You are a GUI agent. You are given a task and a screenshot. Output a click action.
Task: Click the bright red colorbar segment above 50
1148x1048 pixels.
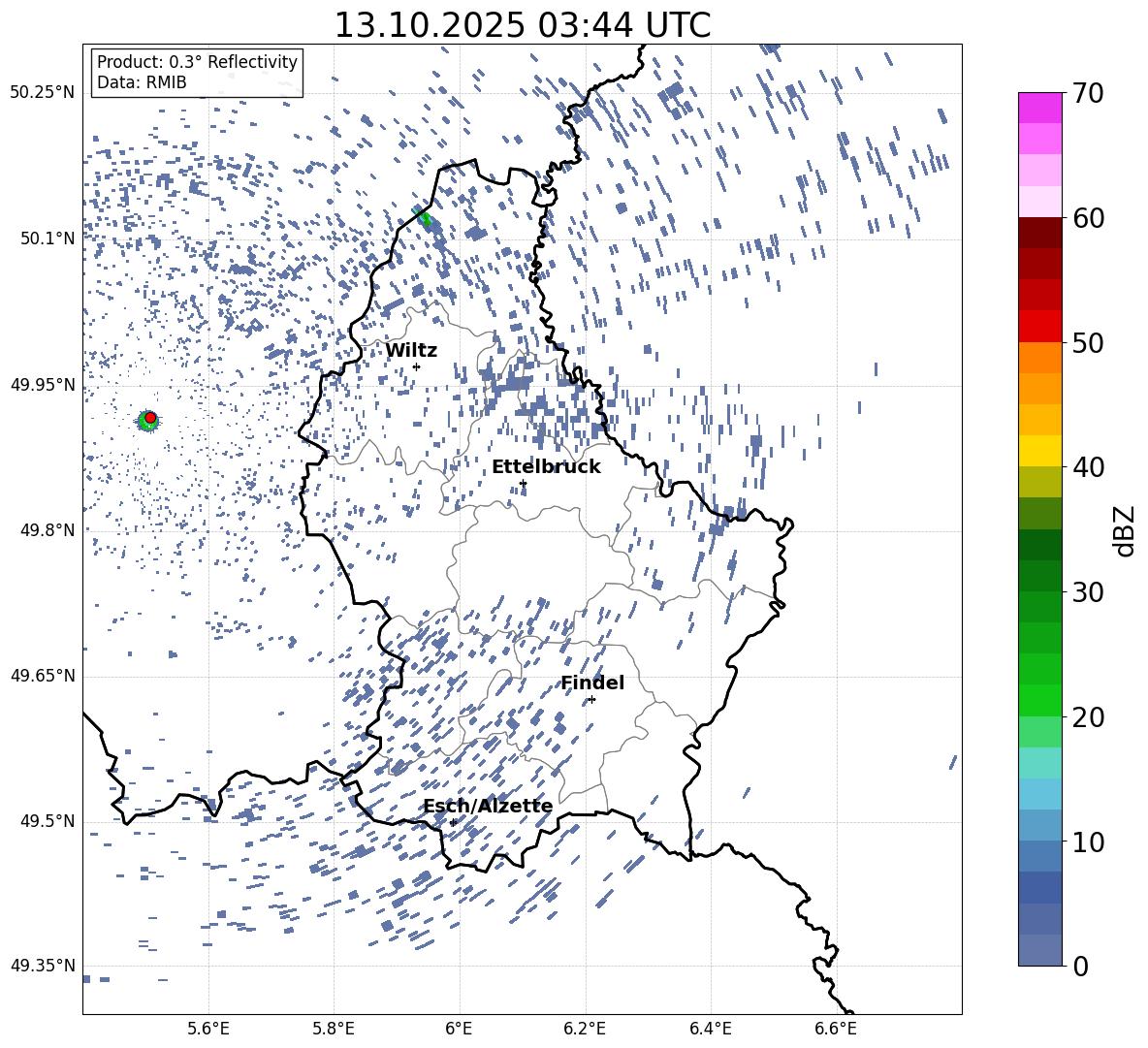click(x=1039, y=327)
